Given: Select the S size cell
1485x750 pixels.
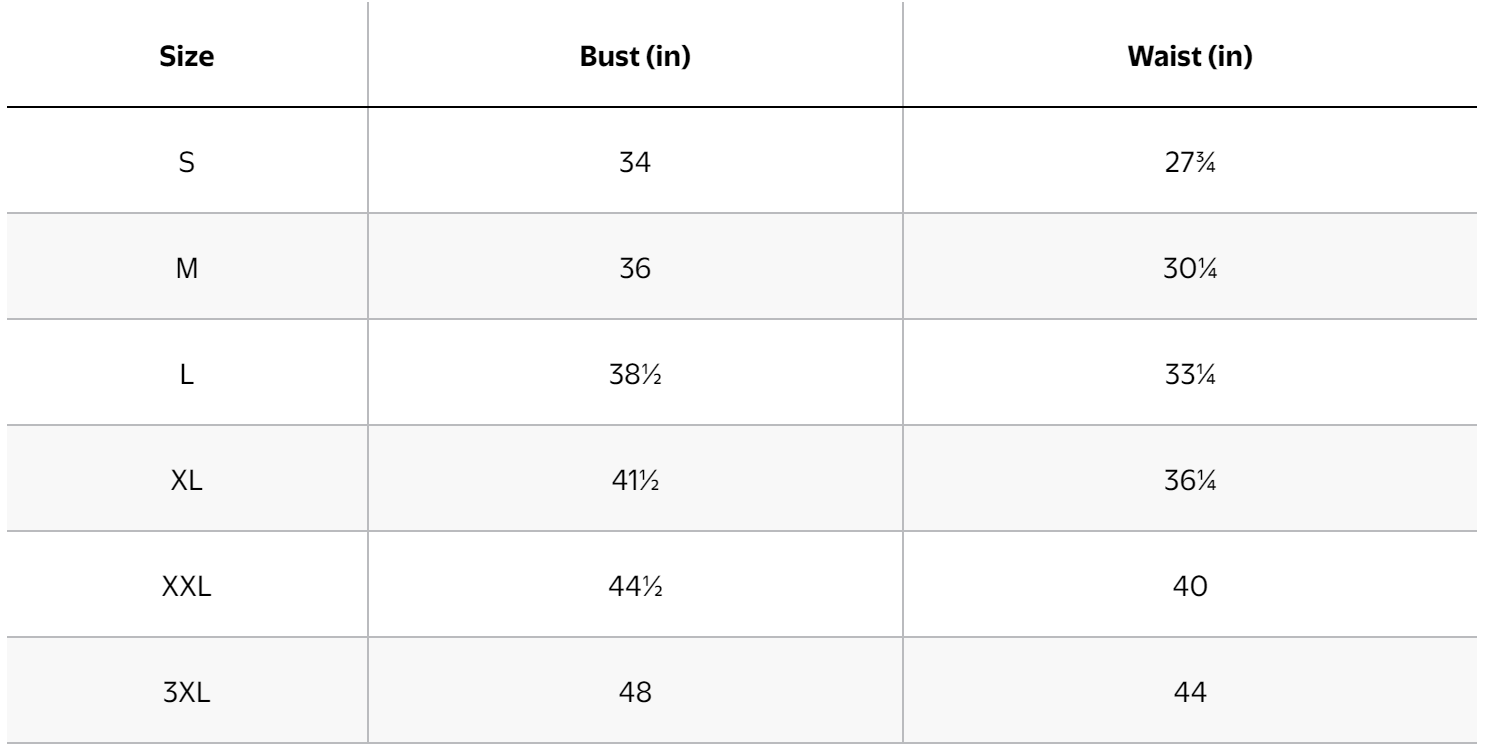Looking at the screenshot, I should pyautogui.click(x=185, y=162).
